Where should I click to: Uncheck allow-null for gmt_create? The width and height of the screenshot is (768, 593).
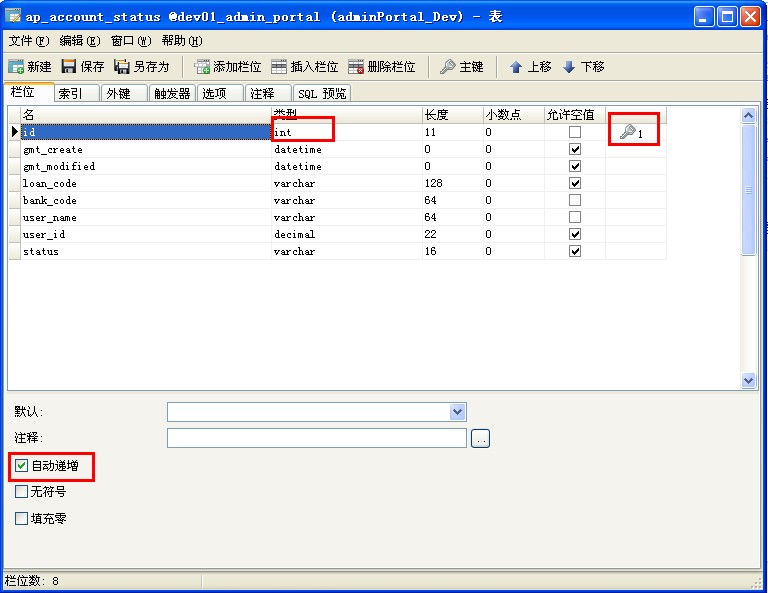575,149
